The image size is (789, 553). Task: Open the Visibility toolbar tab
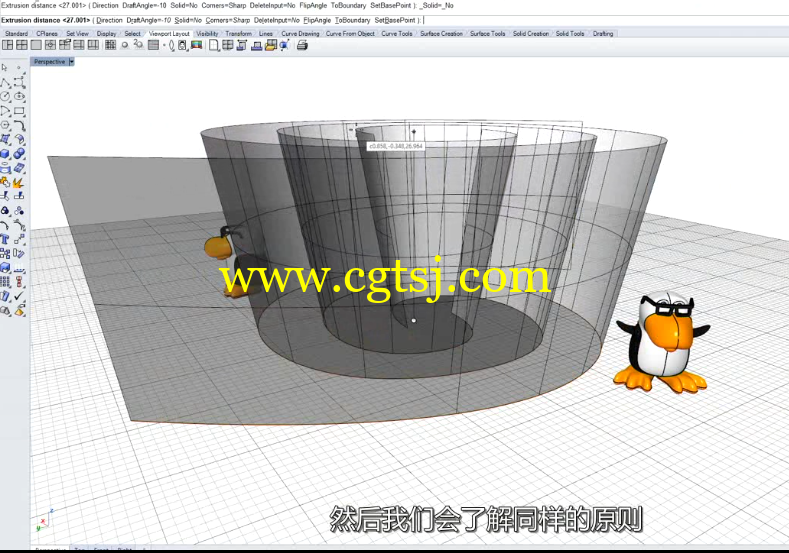[207, 34]
